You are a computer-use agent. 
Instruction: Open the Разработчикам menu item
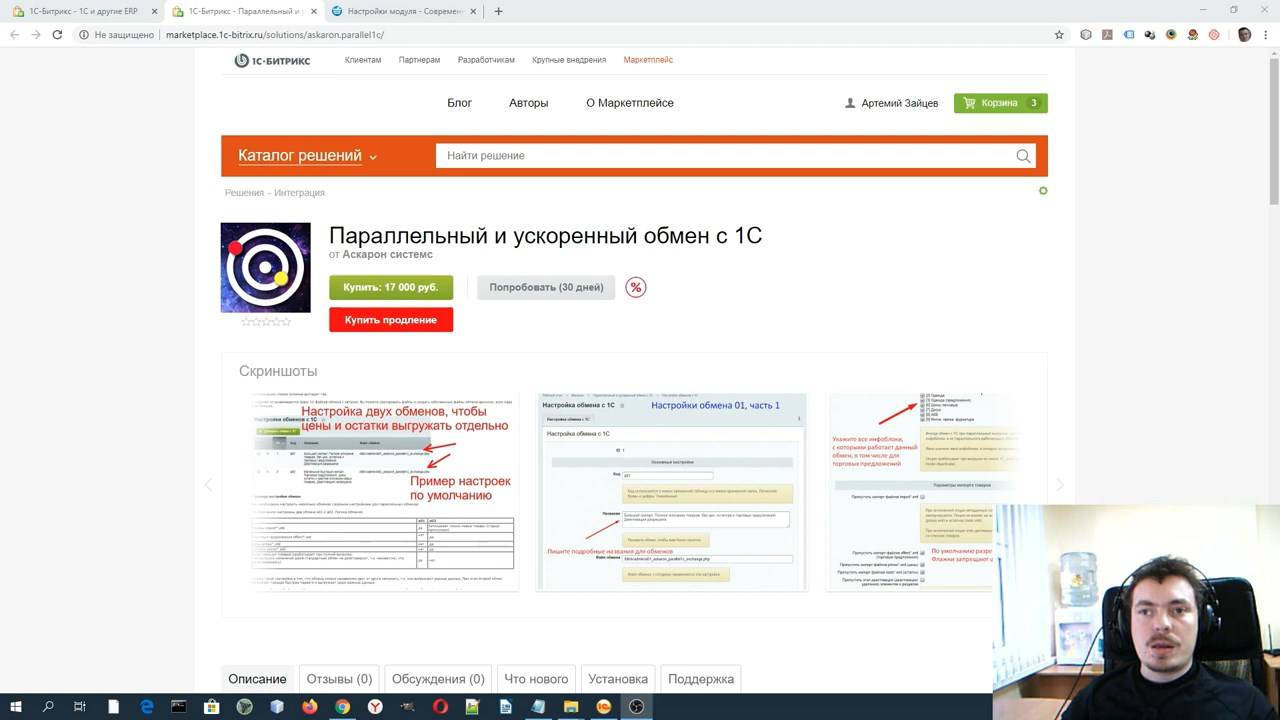coord(486,60)
